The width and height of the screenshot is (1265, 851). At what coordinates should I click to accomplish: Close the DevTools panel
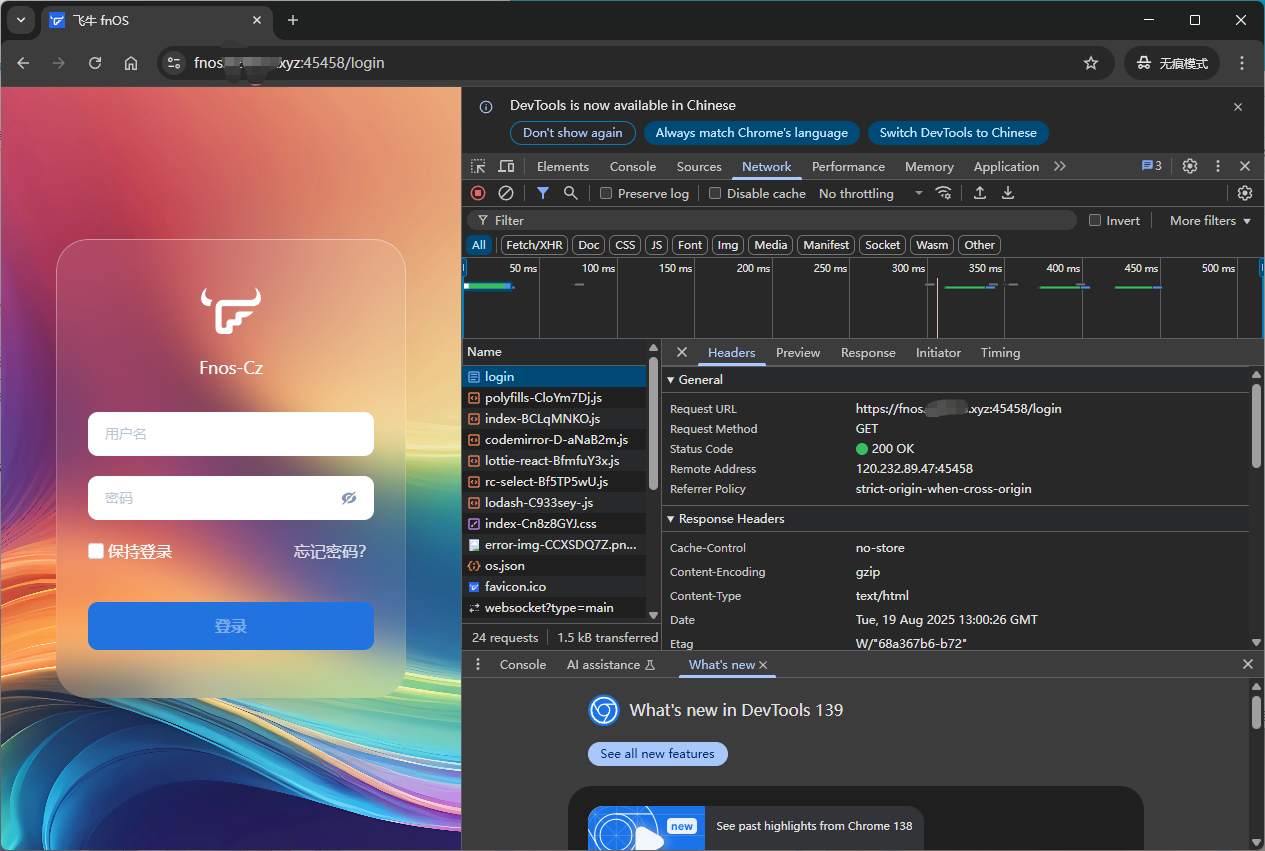pyautogui.click(x=1245, y=167)
